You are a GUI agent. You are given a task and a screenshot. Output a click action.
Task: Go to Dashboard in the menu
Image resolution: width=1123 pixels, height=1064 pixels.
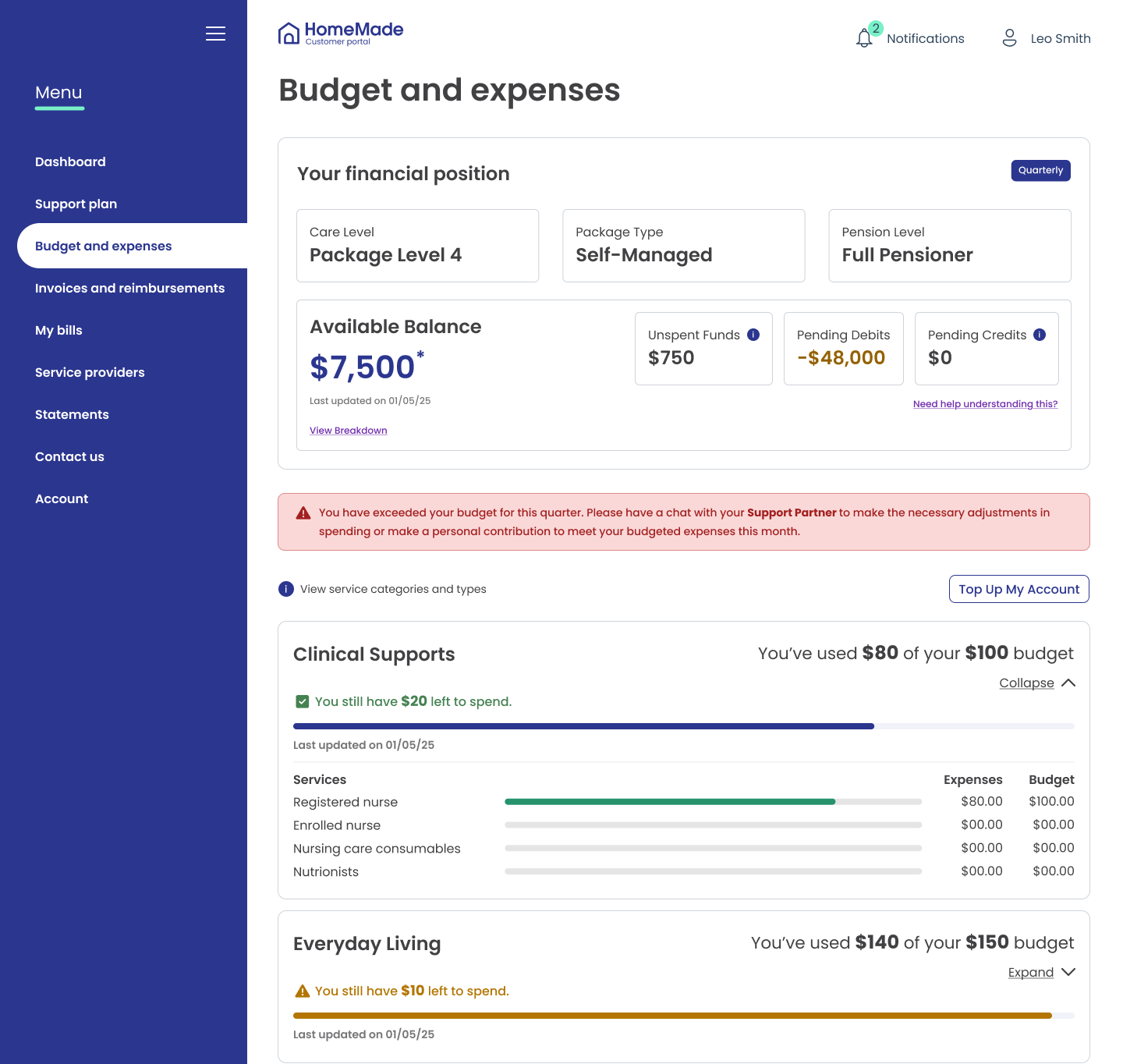pos(70,161)
